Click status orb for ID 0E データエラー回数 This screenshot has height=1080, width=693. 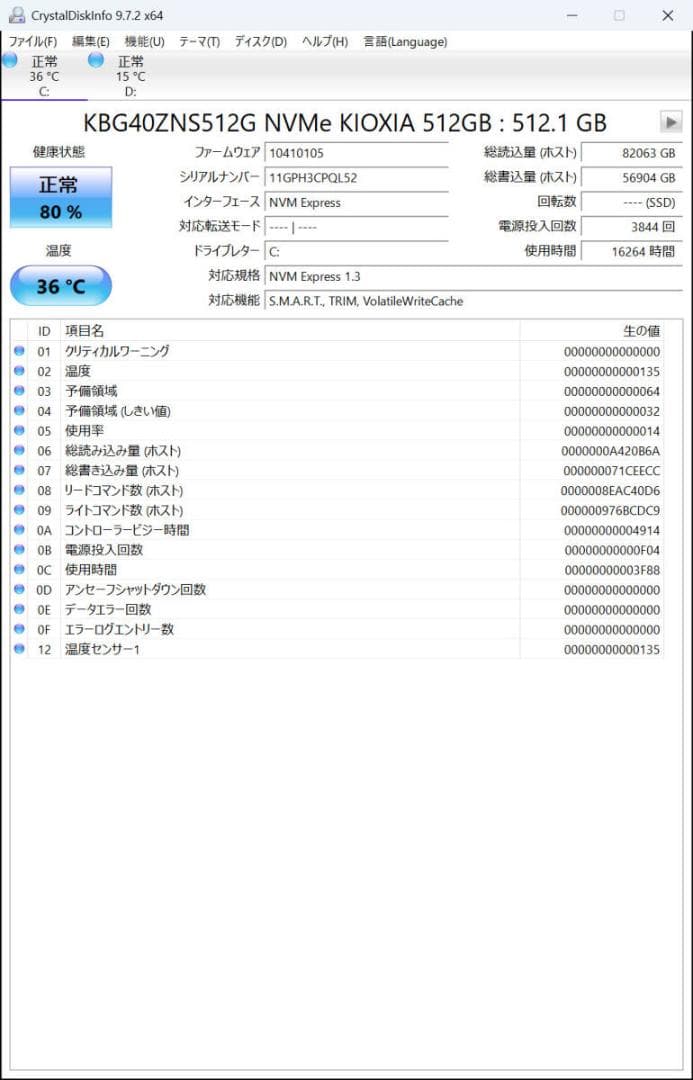point(19,610)
